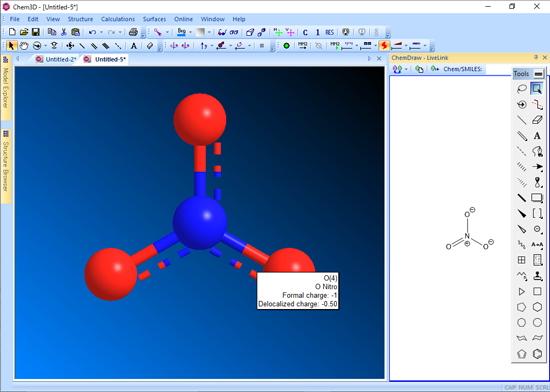Toggle the ChemDraw LiveLink pin icon
This screenshot has height=392, width=550.
(536, 57)
